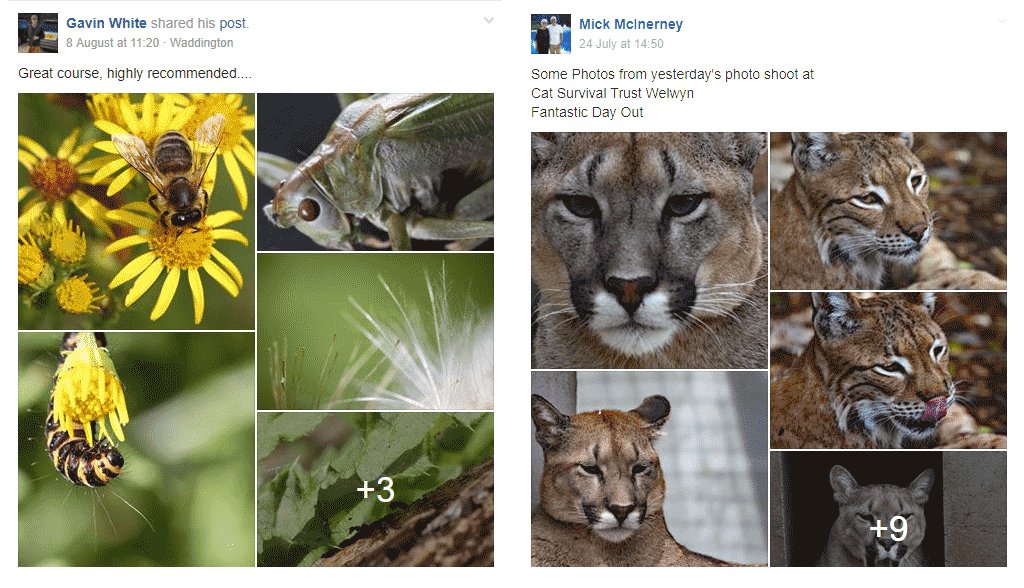The height and width of the screenshot is (588, 1024).
Task: Click Mick McInerney's profile picture
Action: coord(550,34)
